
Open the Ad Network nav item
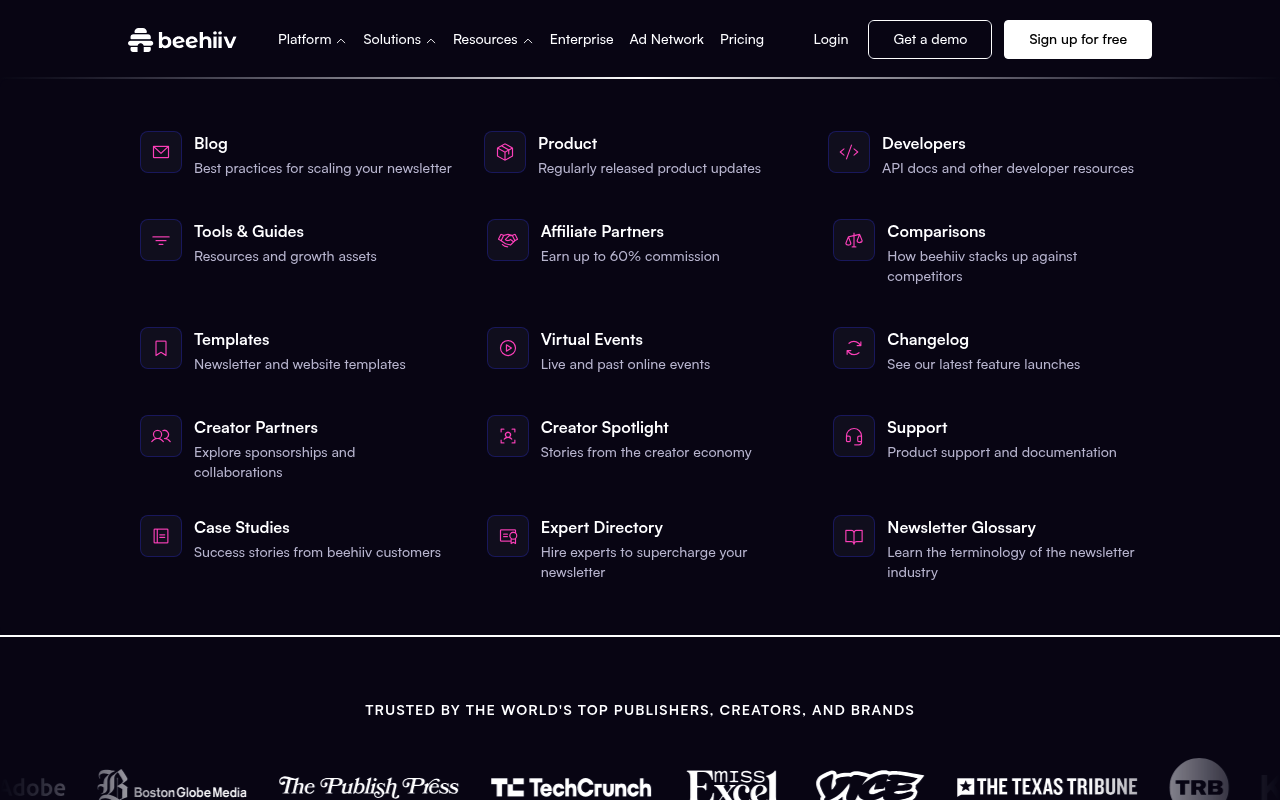(x=667, y=39)
